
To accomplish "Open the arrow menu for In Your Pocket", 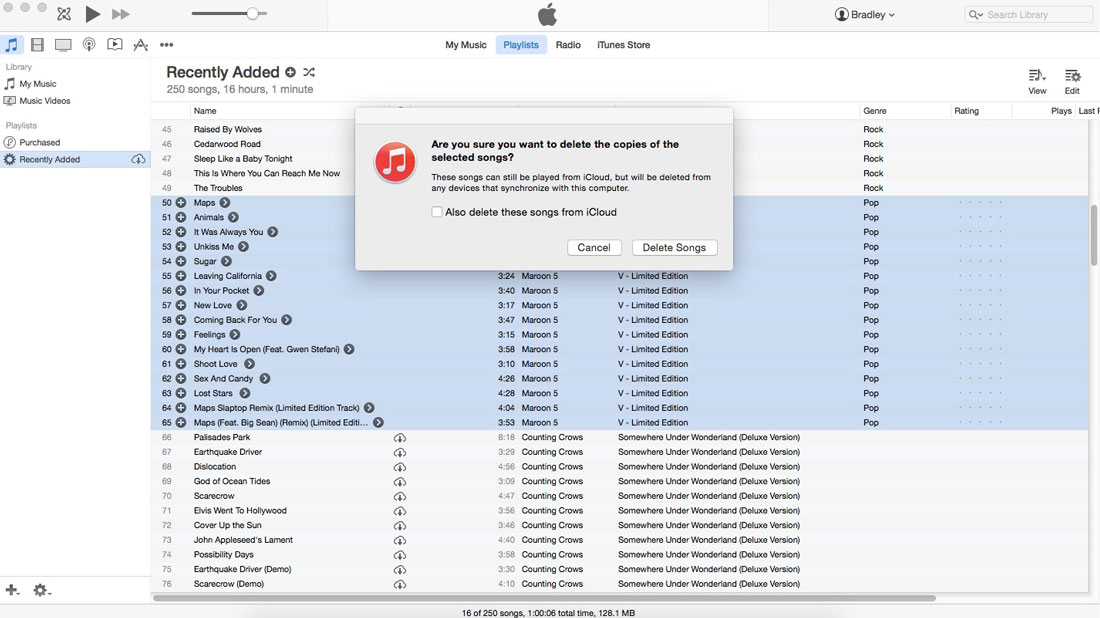I will (x=259, y=291).
